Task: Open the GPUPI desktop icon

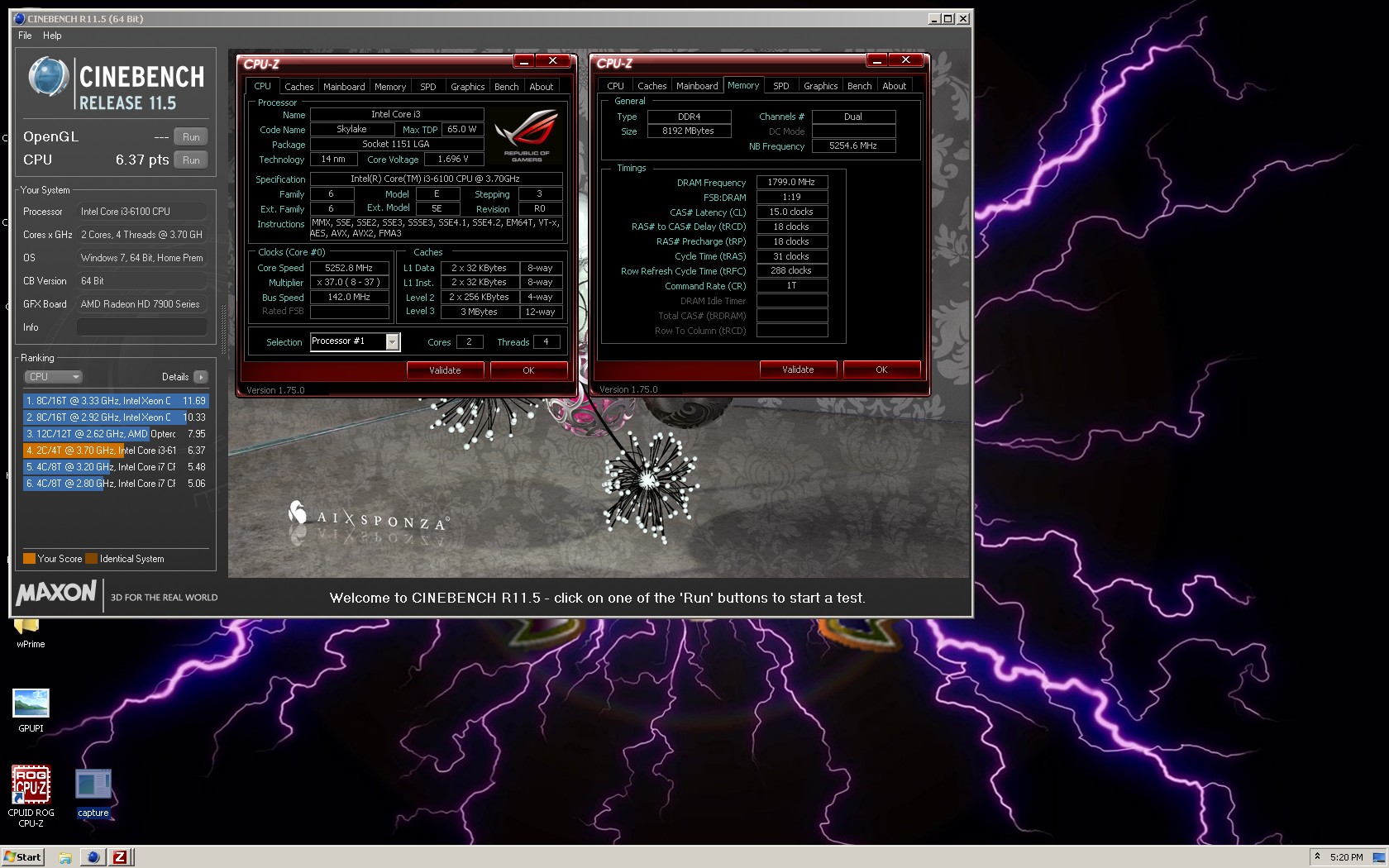Action: click(31, 710)
